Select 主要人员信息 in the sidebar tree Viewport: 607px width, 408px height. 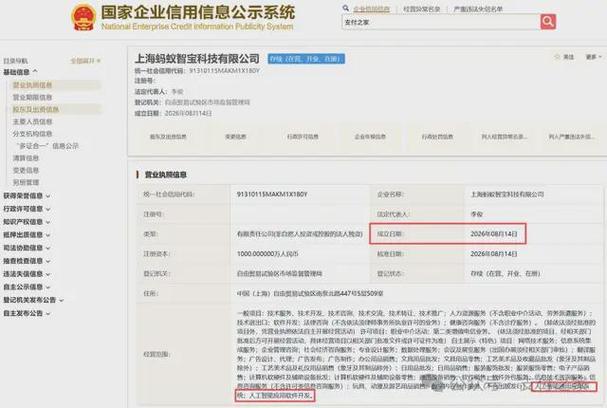(33, 122)
